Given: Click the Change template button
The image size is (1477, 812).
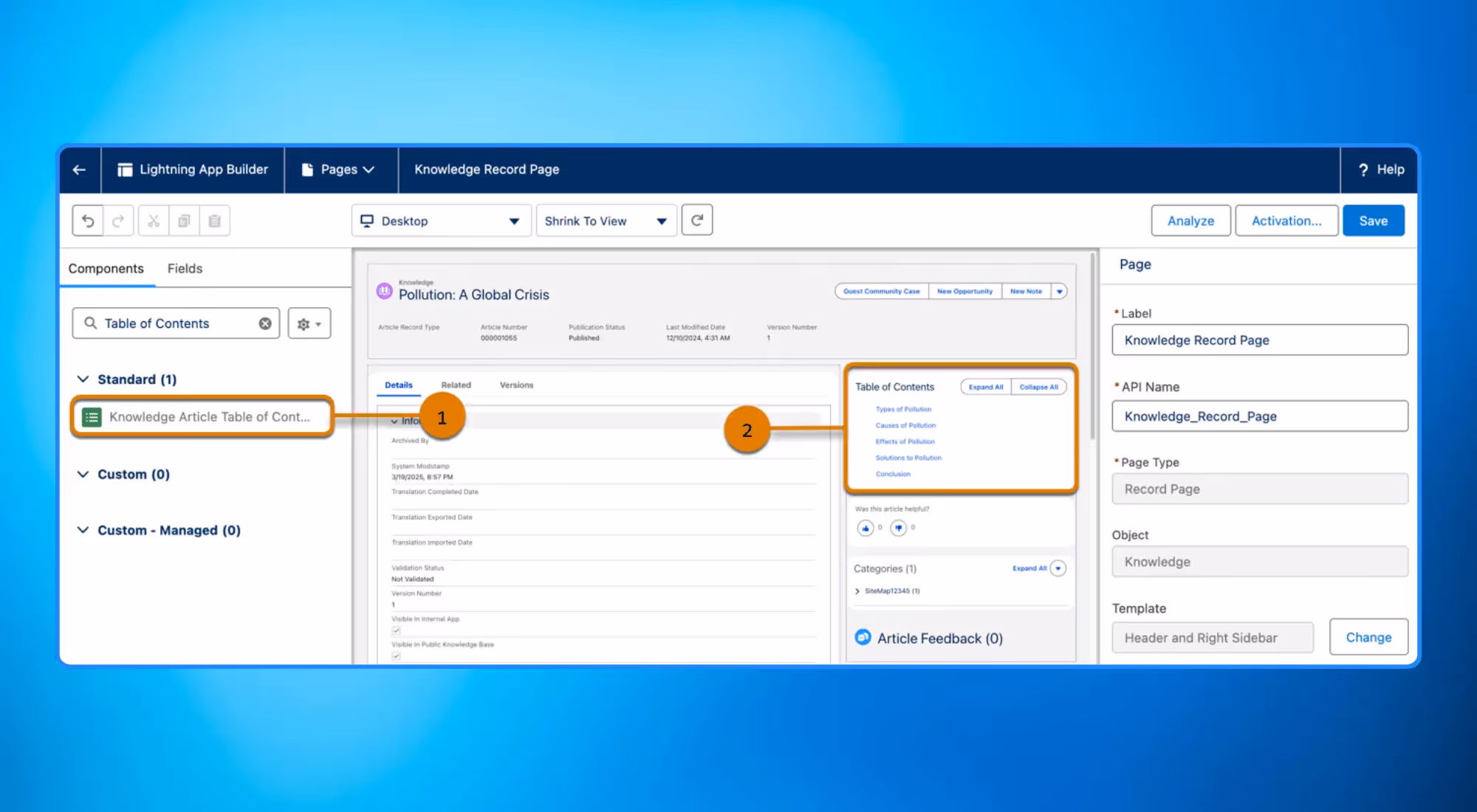Looking at the screenshot, I should point(1368,637).
